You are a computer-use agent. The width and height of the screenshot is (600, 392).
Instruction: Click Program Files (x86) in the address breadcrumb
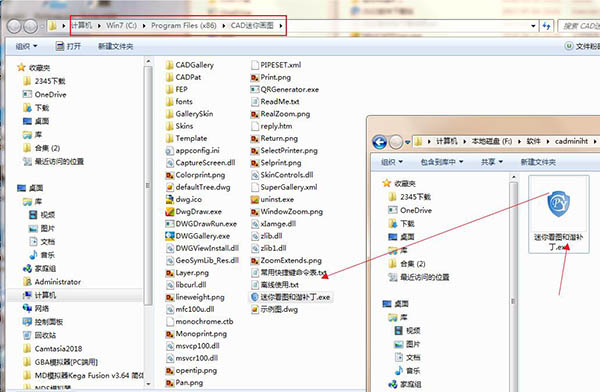(x=184, y=26)
